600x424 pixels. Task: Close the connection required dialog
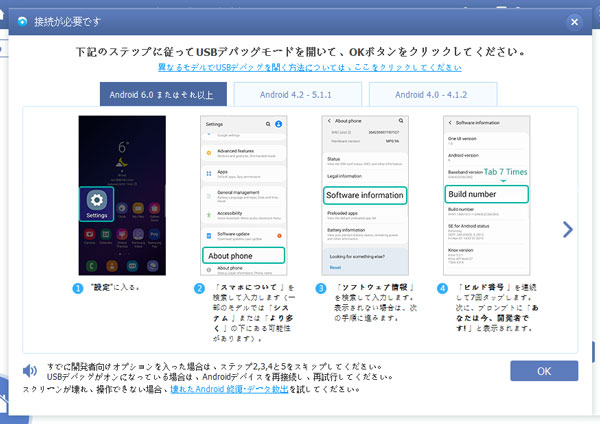[x=574, y=22]
